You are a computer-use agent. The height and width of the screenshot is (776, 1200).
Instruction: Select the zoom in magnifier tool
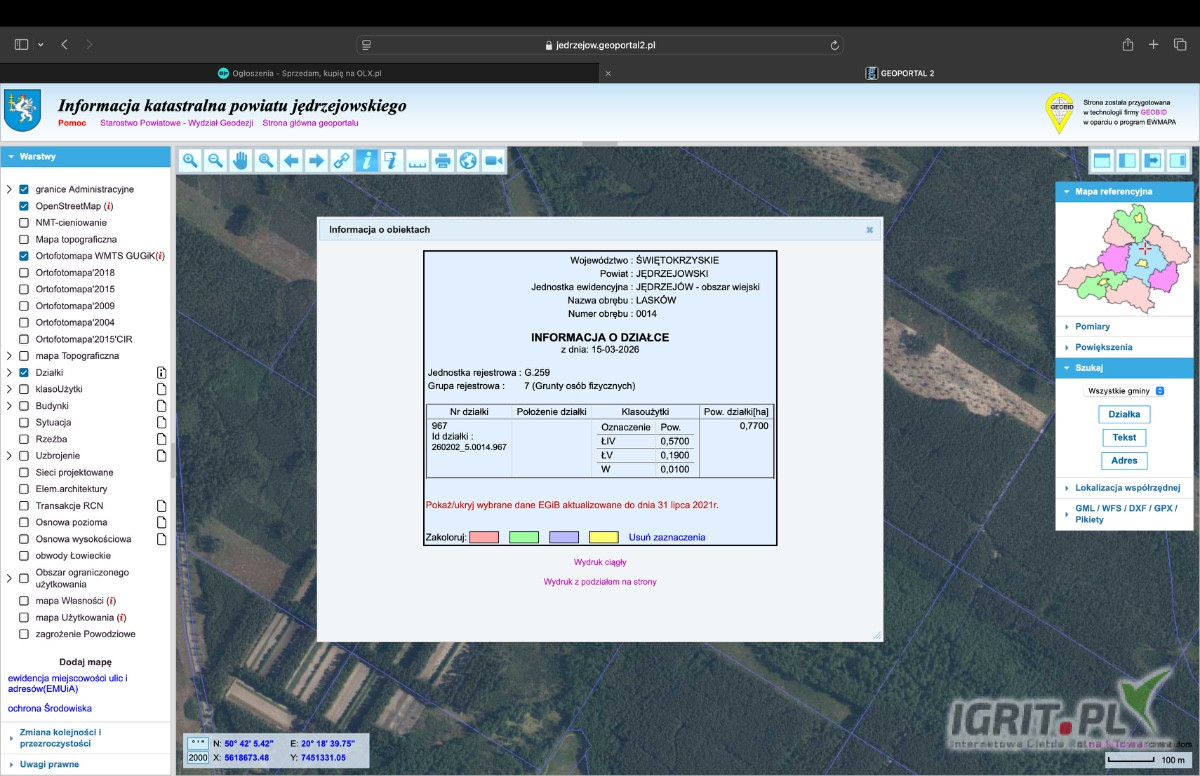[190, 161]
